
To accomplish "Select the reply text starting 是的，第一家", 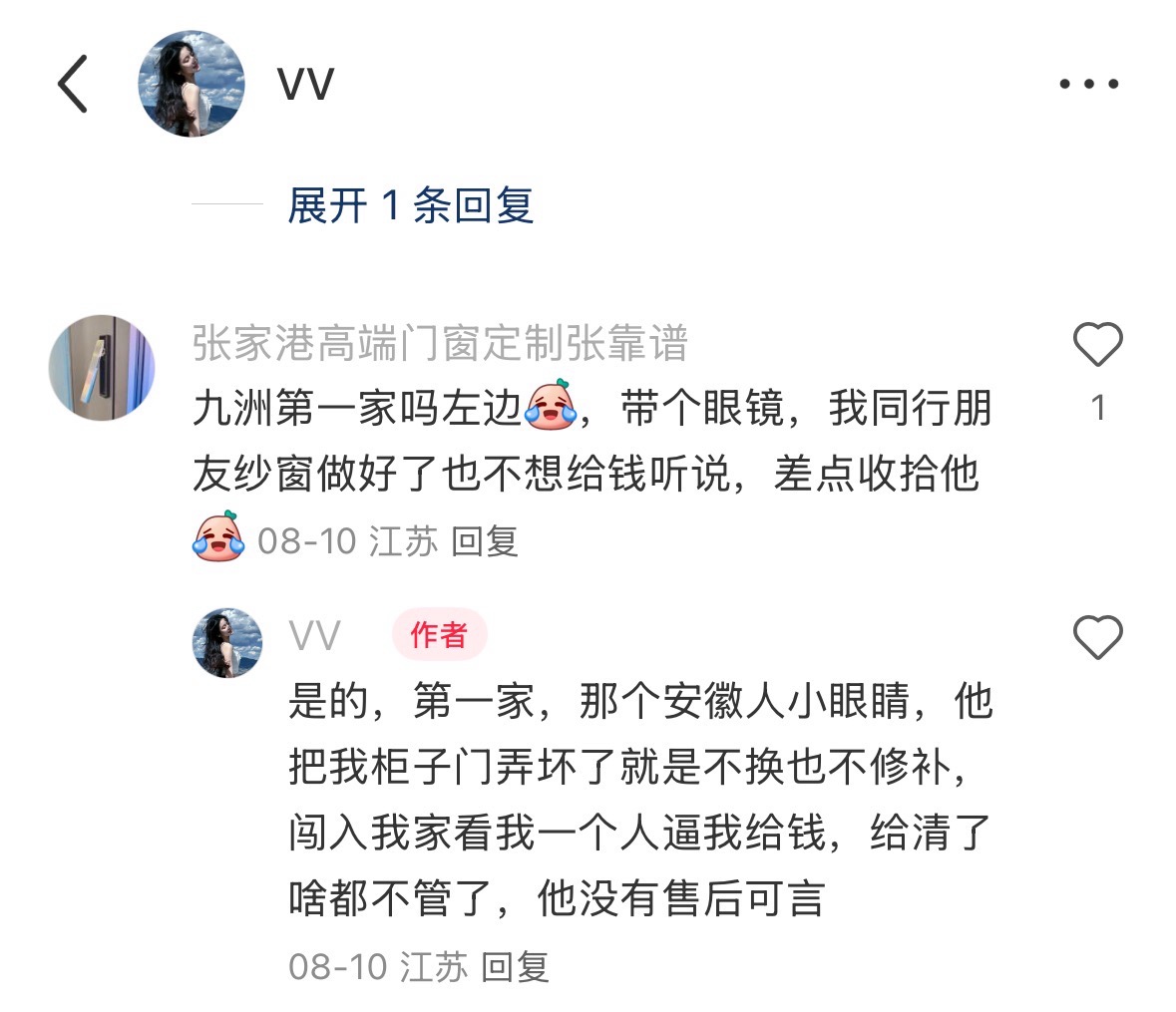I will (x=641, y=800).
